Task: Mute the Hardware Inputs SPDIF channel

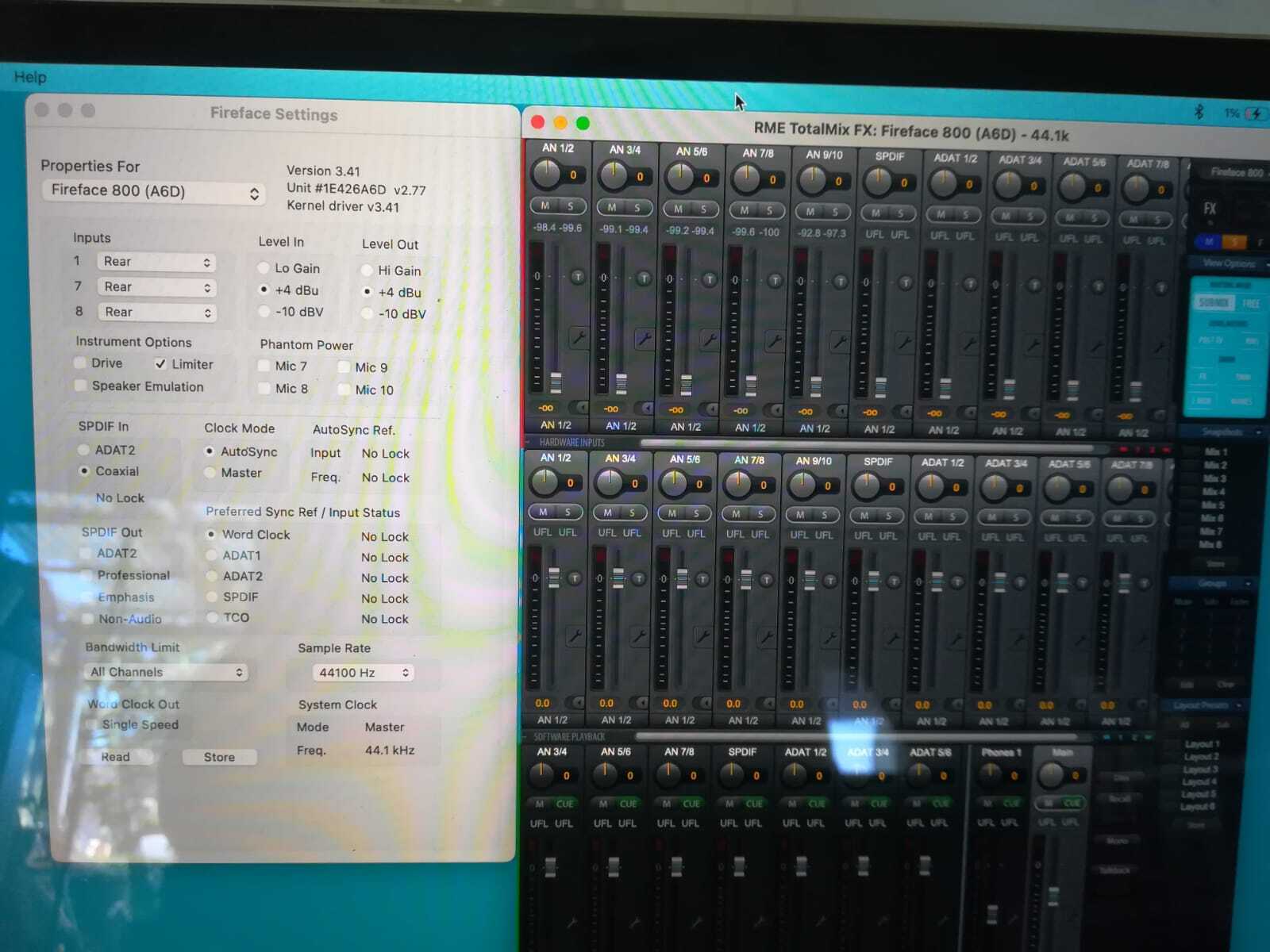Action: pyautogui.click(x=876, y=213)
